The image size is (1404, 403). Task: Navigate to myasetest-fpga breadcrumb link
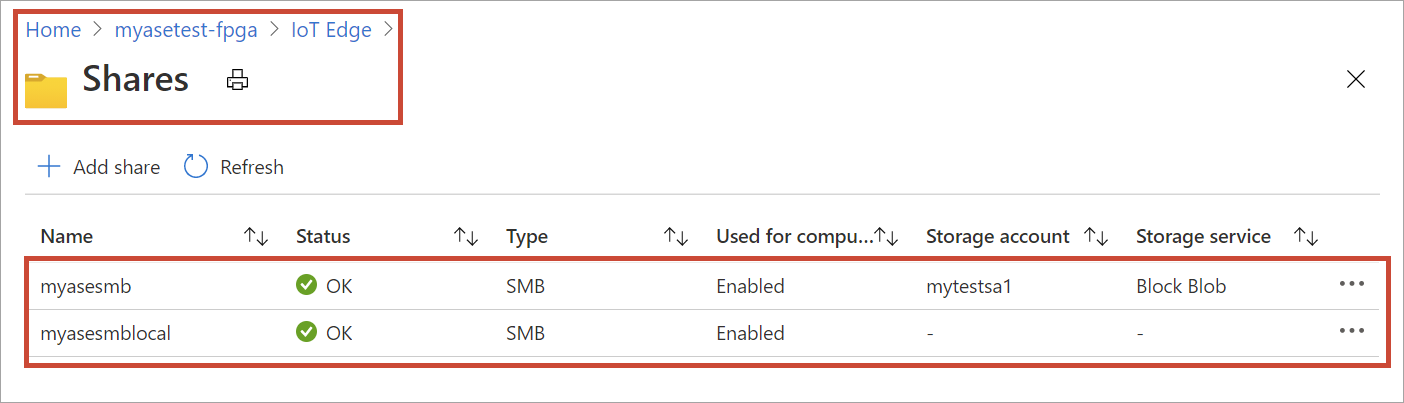point(186,30)
